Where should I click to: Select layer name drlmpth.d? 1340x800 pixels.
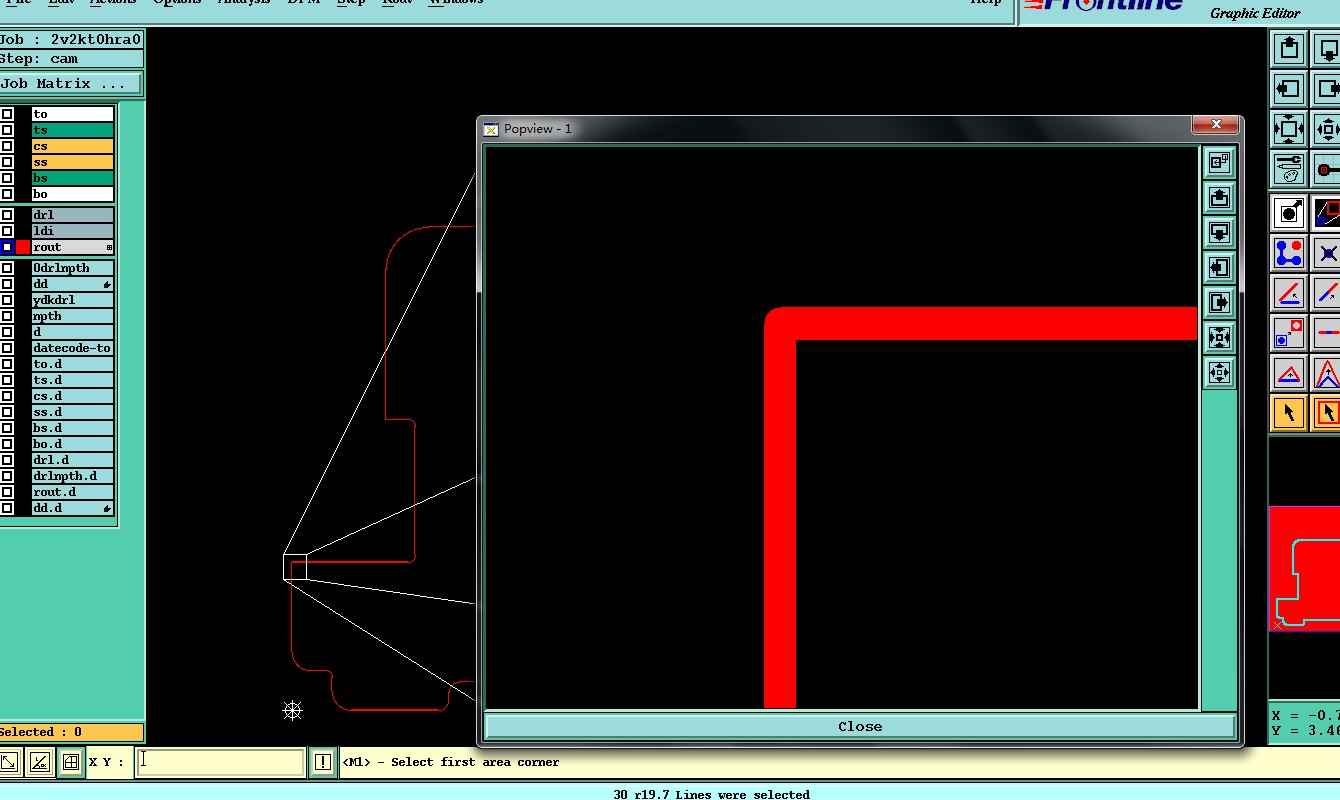[x=72, y=476]
